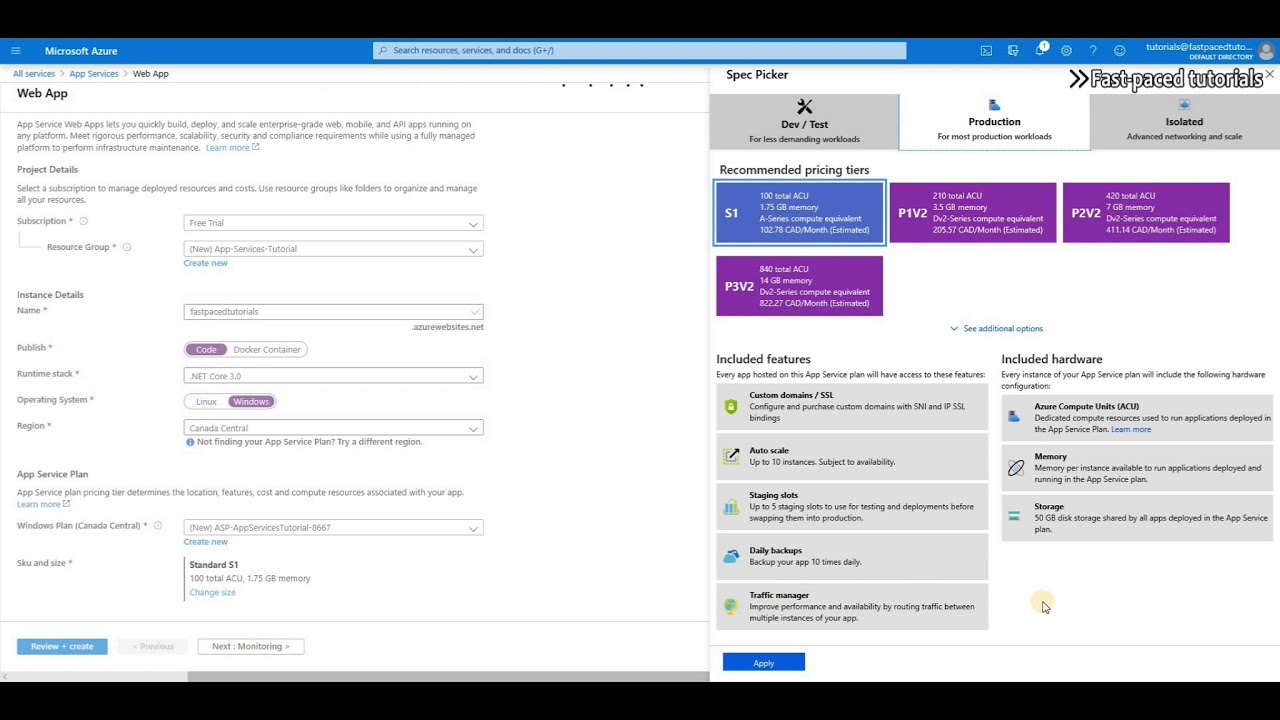The width and height of the screenshot is (1280, 720).
Task: Select Code publish option
Action: pos(206,349)
